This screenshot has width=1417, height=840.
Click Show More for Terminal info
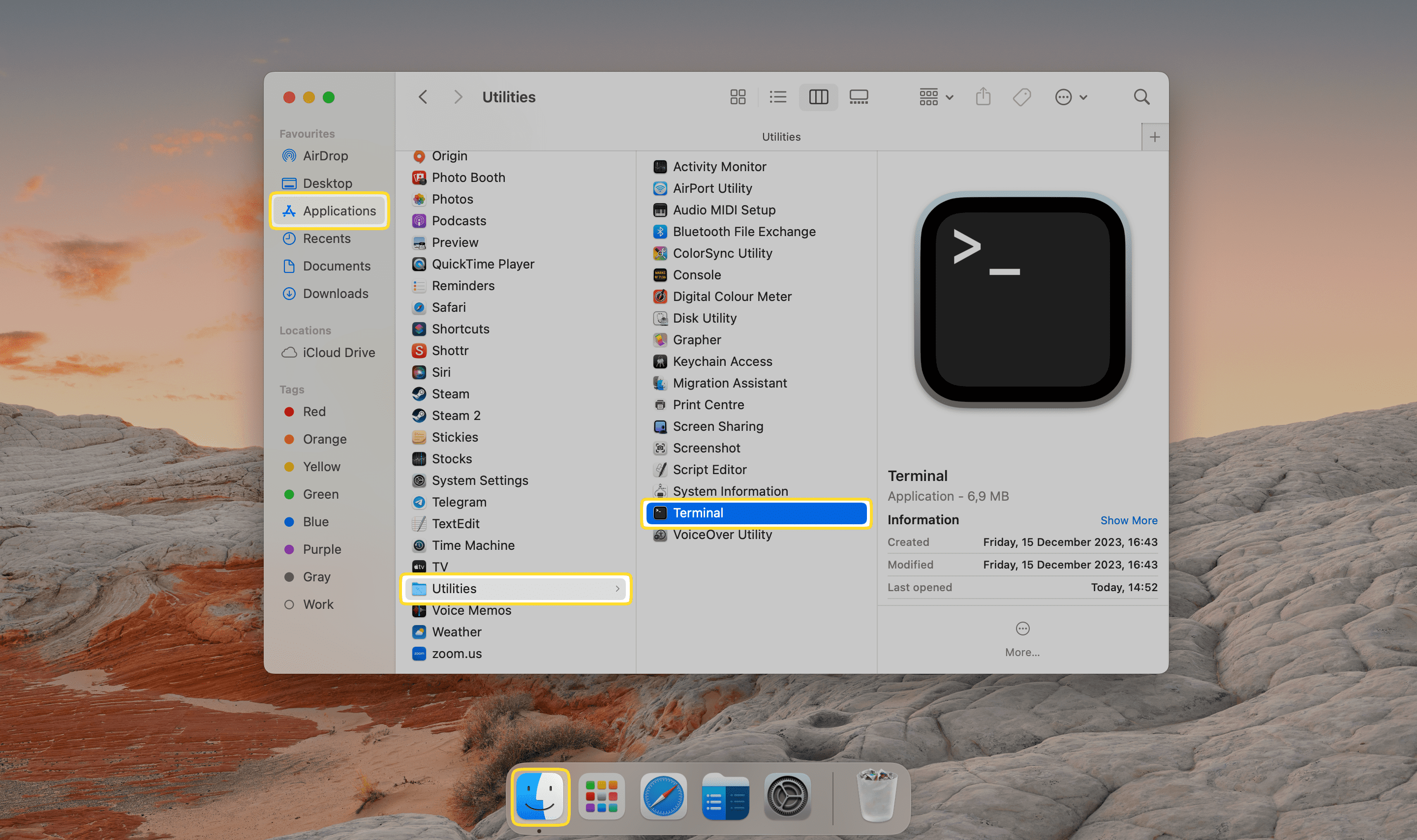pos(1128,520)
